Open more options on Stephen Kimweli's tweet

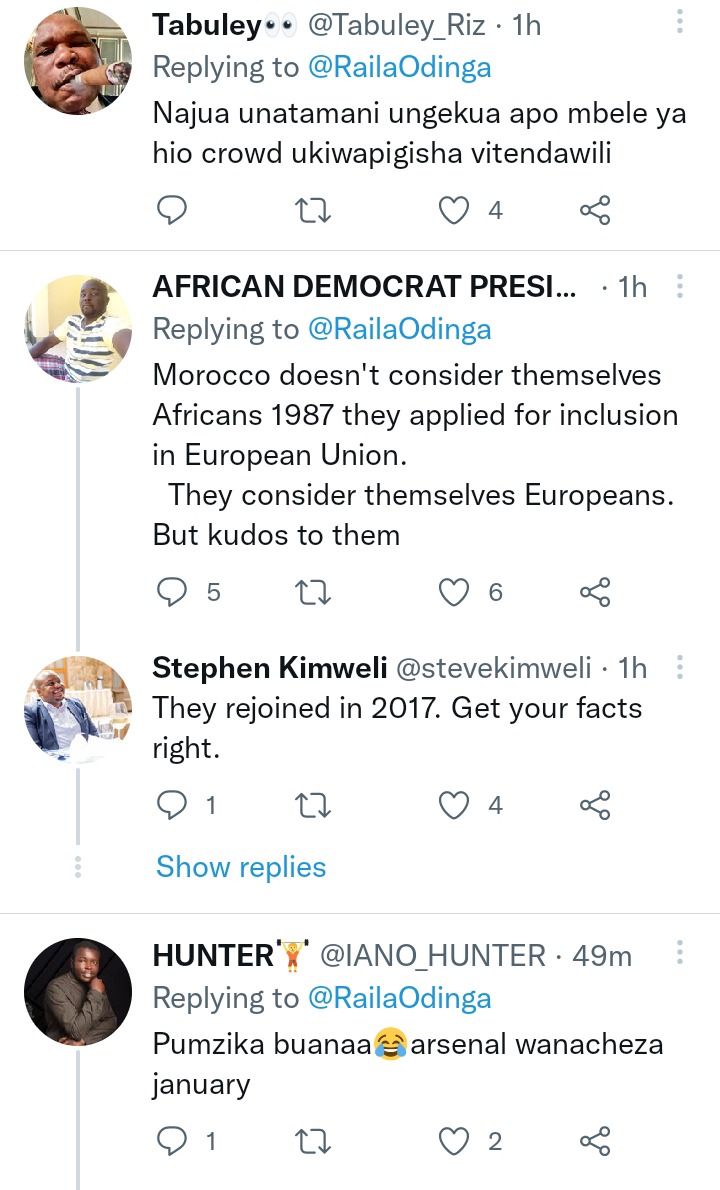(x=679, y=667)
